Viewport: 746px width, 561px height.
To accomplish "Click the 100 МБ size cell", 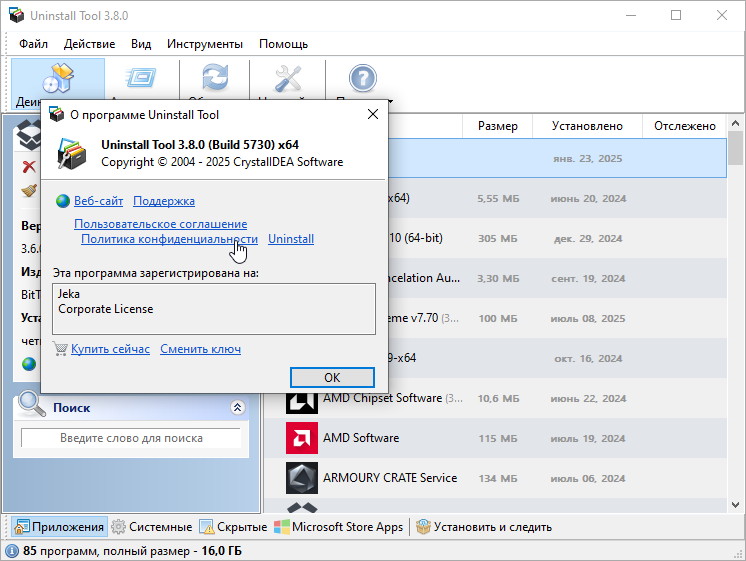I will pyautogui.click(x=498, y=318).
